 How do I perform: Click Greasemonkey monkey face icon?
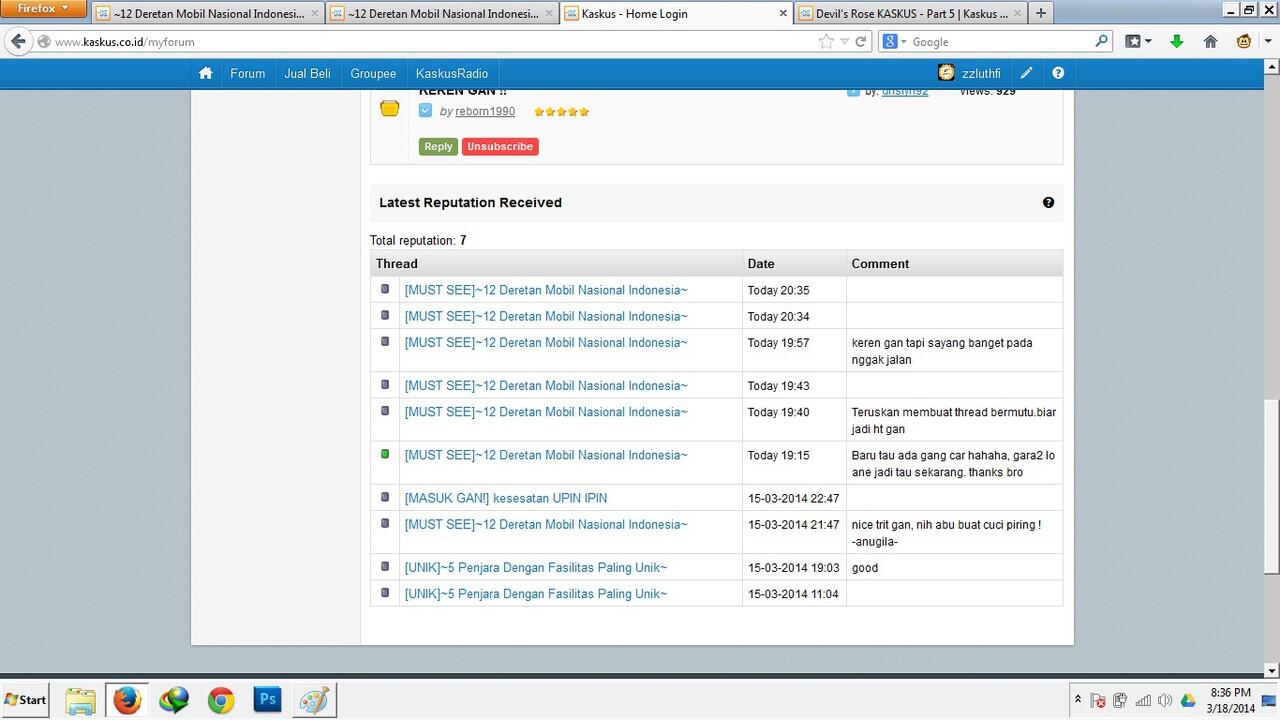point(1244,42)
